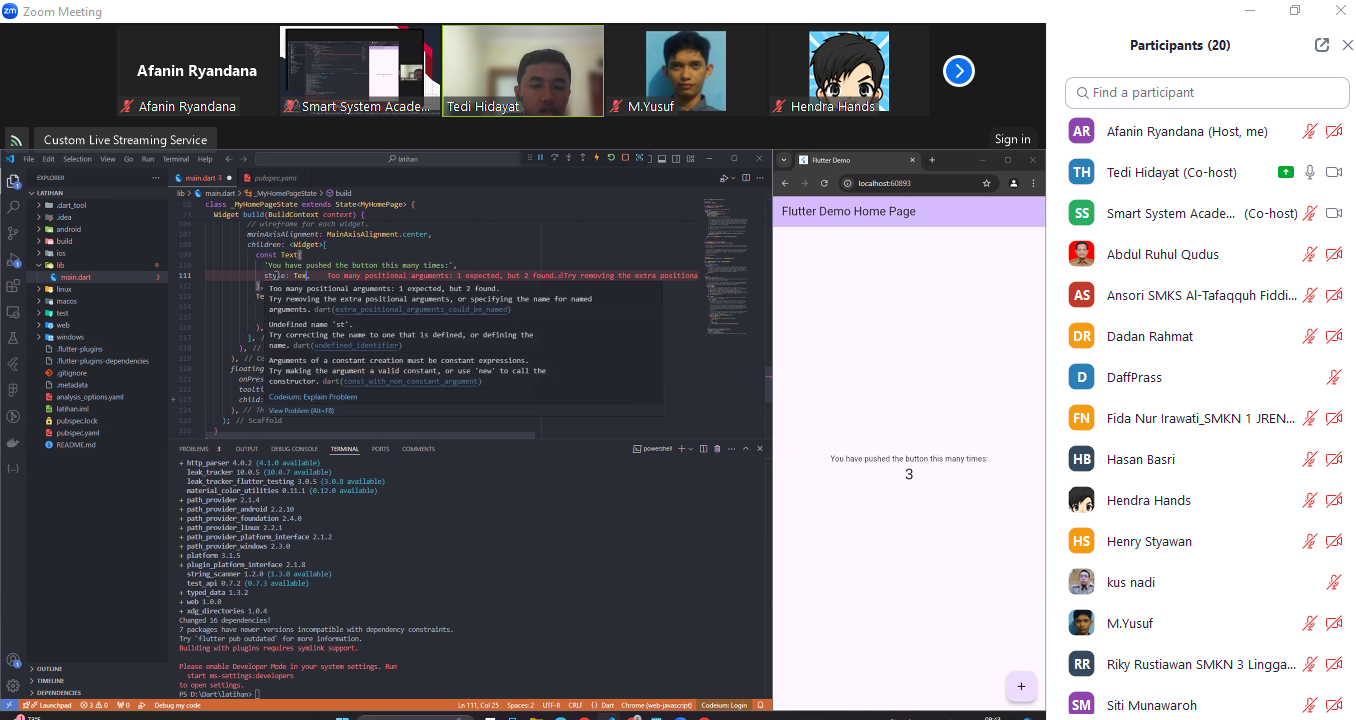Split the terminal panel
Screen dimensions: 1356x720
point(703,449)
